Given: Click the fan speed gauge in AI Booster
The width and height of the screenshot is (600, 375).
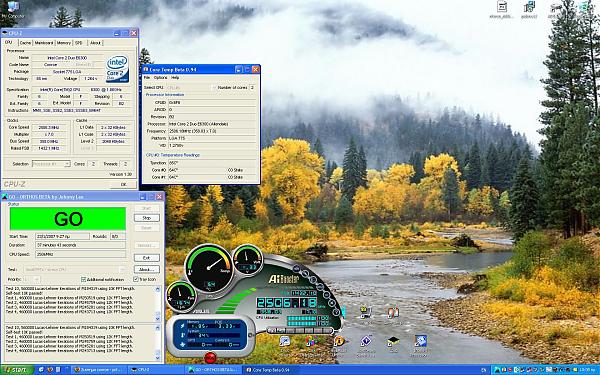Looking at the screenshot, I should pos(181,297).
